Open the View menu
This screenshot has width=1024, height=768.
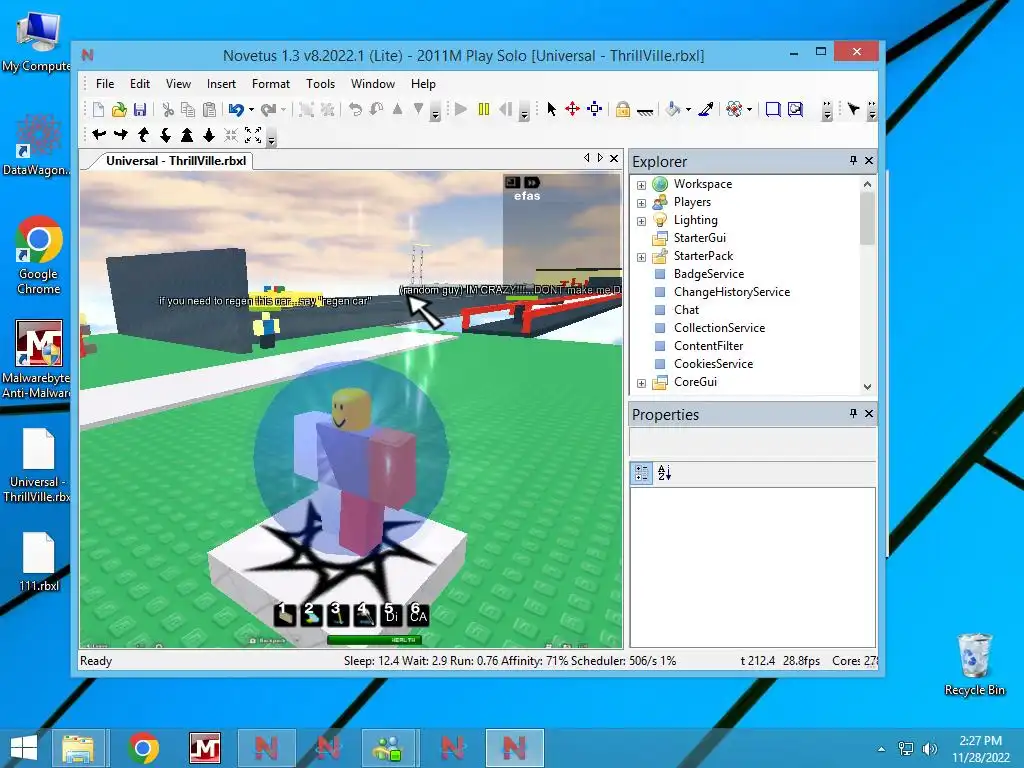(x=178, y=84)
